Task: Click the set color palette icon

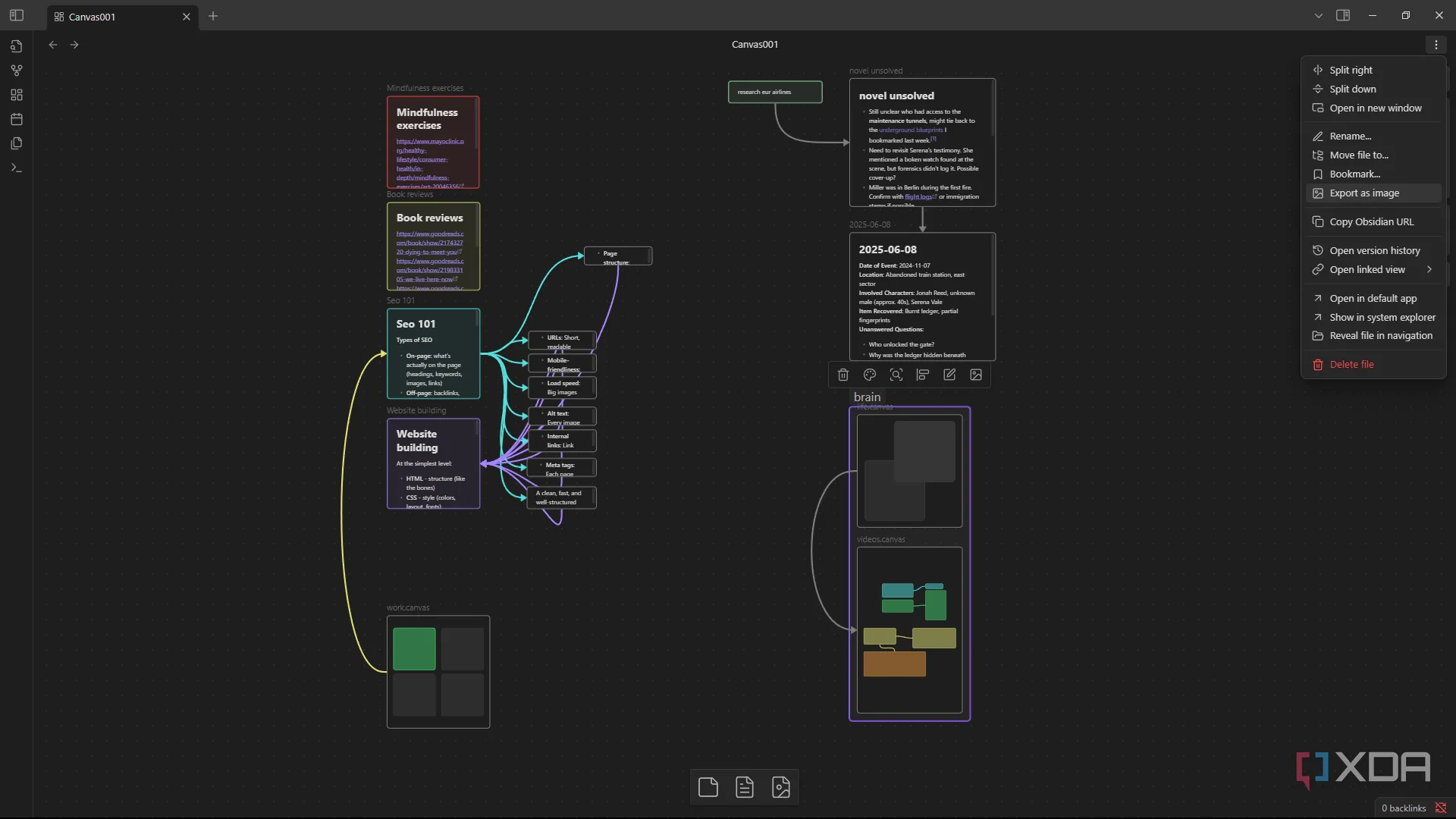Action: click(870, 375)
